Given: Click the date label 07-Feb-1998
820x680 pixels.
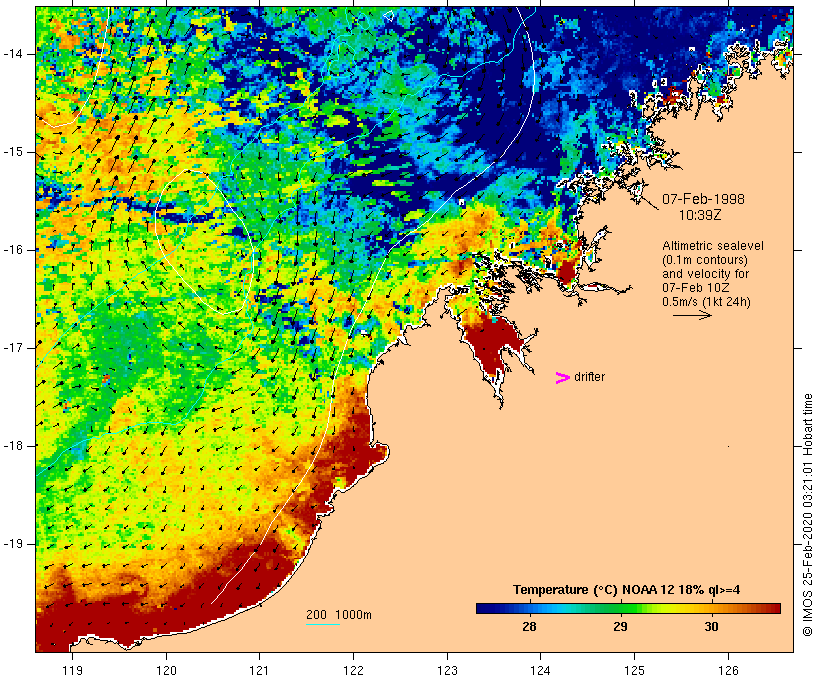Looking at the screenshot, I should pyautogui.click(x=703, y=199).
